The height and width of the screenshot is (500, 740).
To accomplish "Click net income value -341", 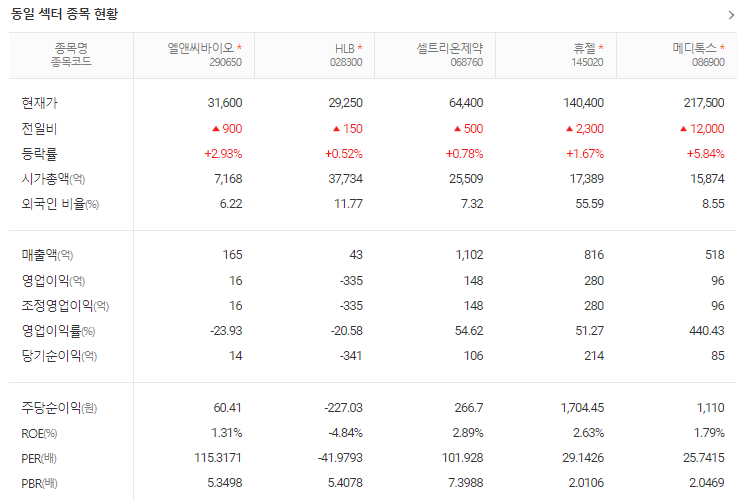I will (x=351, y=356).
